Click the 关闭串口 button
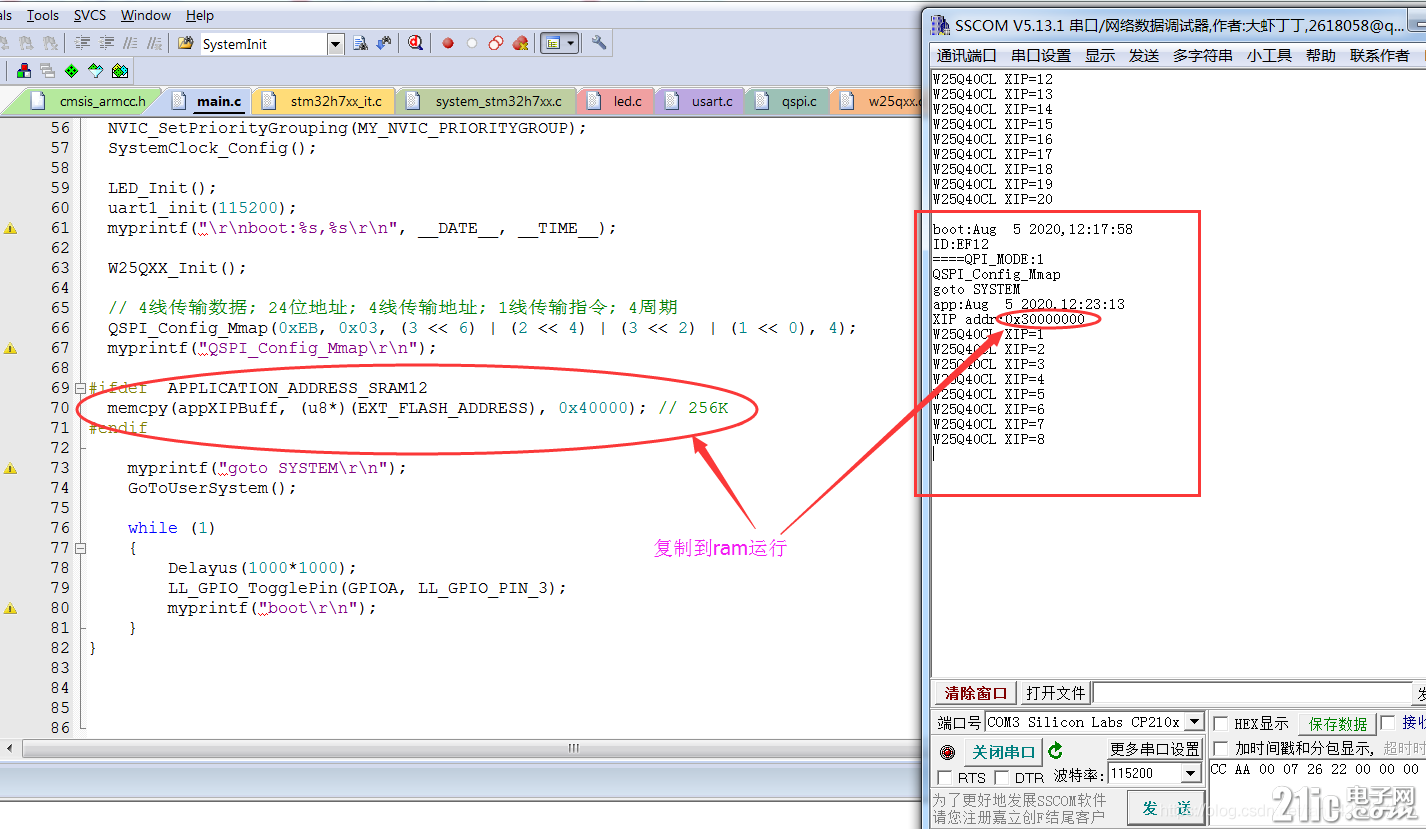Image resolution: width=1426 pixels, height=829 pixels. (1004, 752)
